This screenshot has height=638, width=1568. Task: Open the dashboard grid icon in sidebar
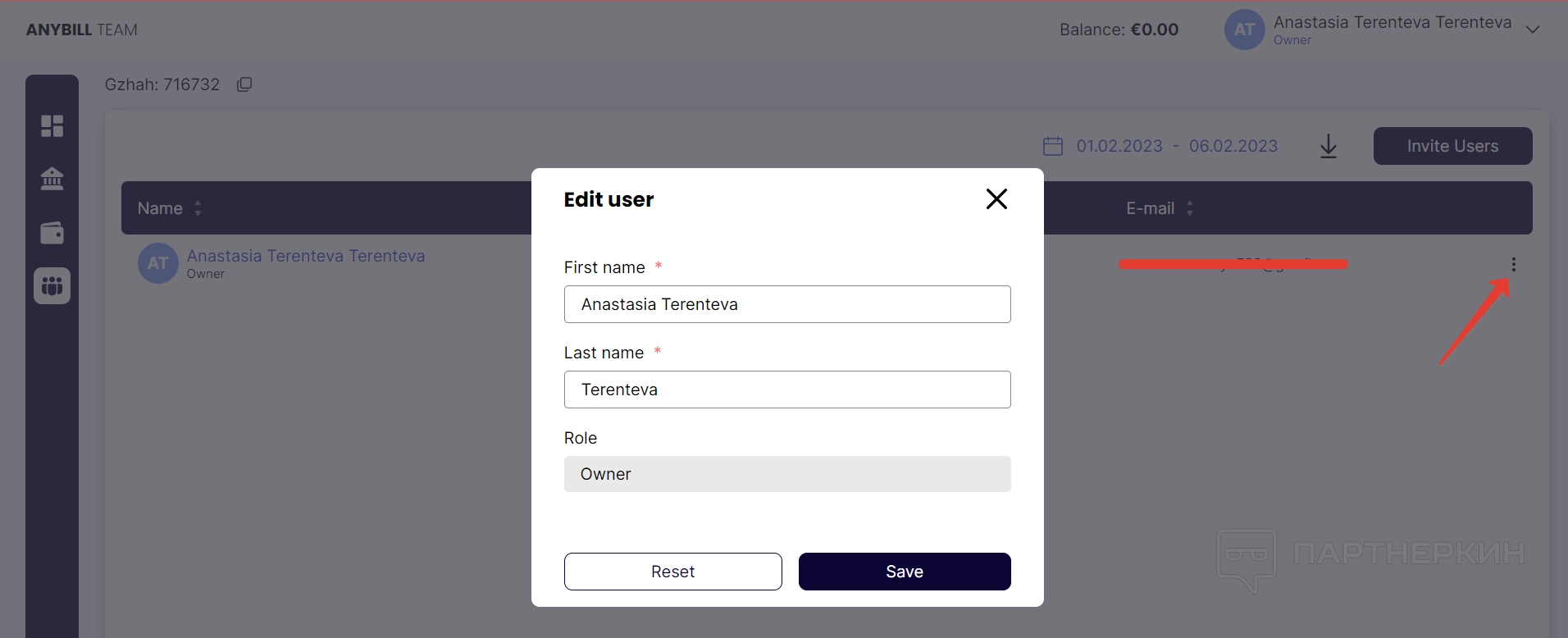coord(52,125)
